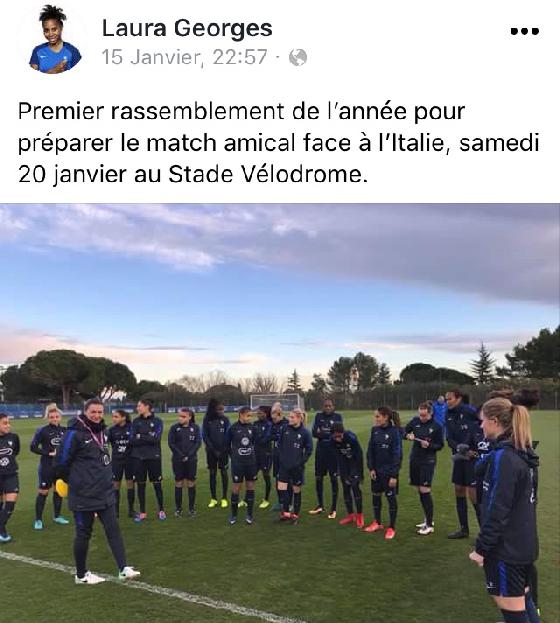Image resolution: width=560 pixels, height=623 pixels.
Task: Click the yellow disc held by the coach
Action: [60, 487]
